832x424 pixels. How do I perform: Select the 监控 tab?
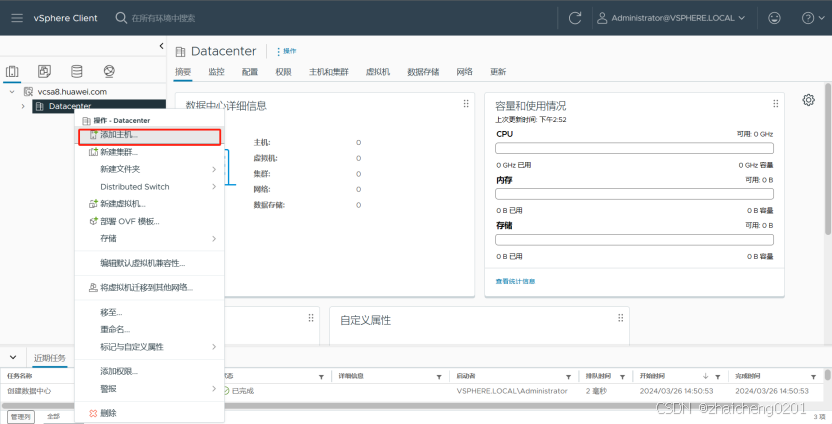pyautogui.click(x=216, y=72)
